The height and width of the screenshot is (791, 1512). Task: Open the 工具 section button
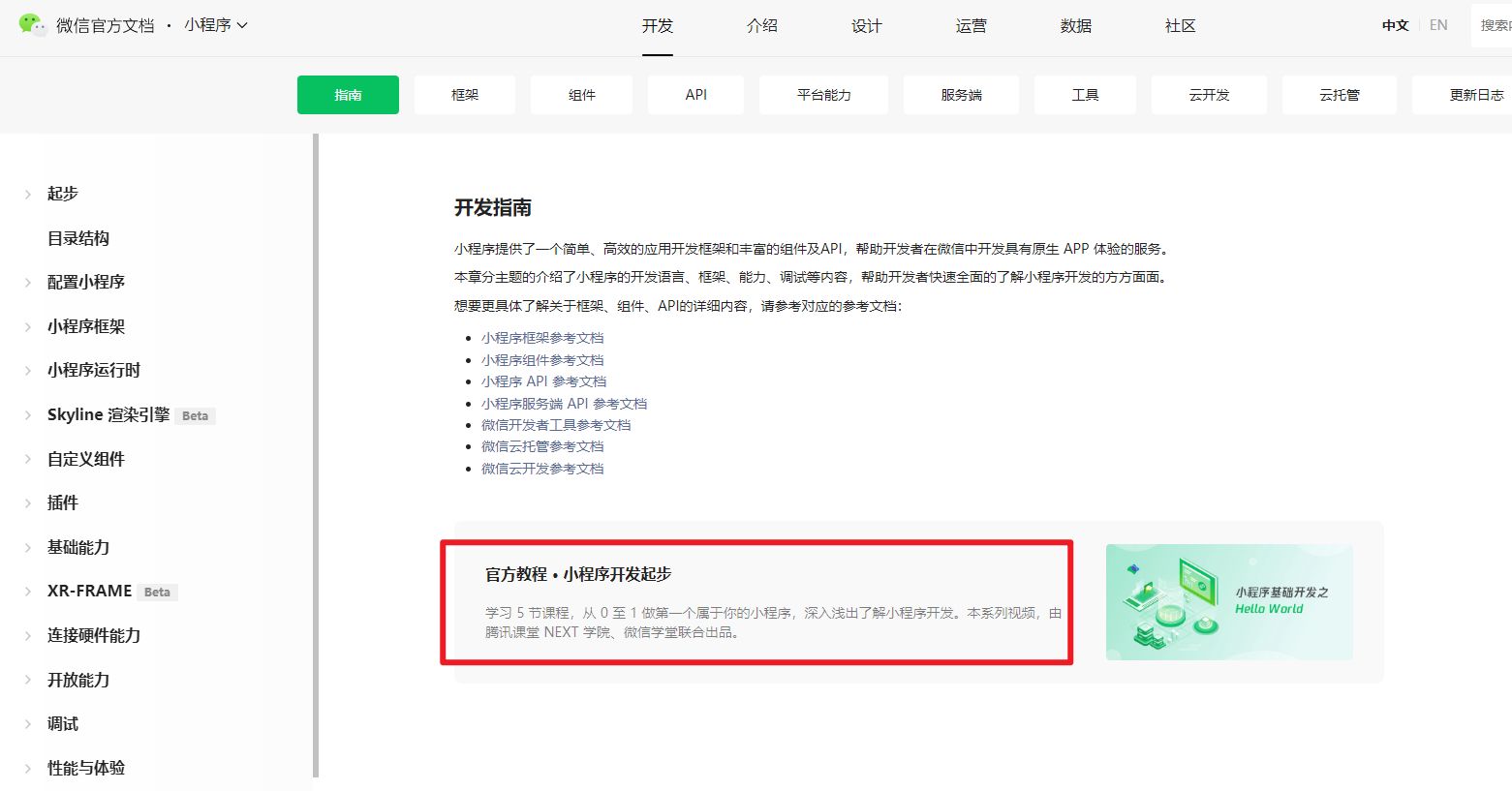coord(1085,95)
